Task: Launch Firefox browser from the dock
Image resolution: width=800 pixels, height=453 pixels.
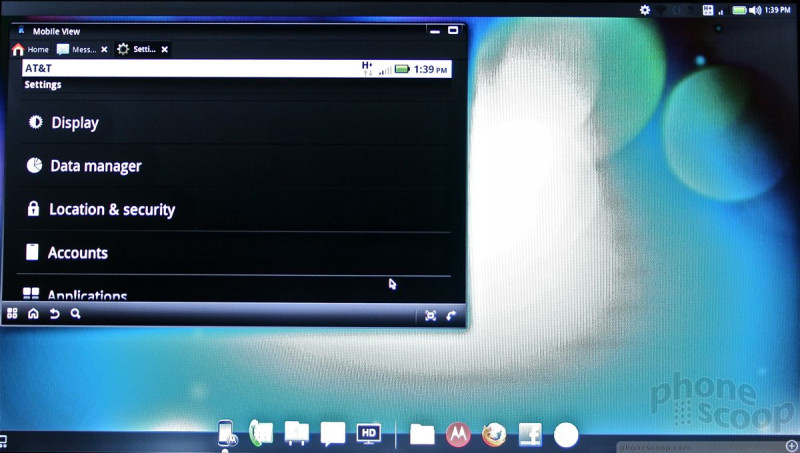Action: coord(494,435)
